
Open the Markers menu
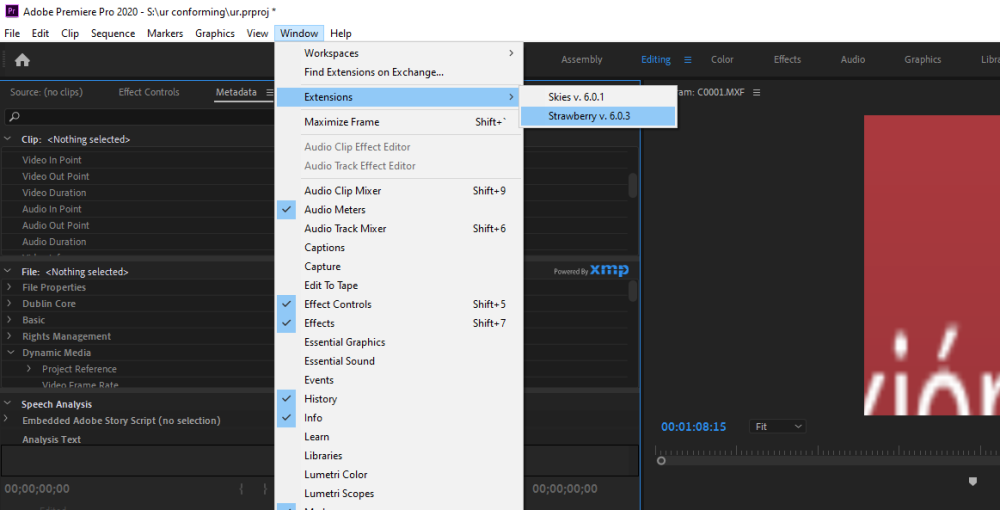(x=165, y=33)
